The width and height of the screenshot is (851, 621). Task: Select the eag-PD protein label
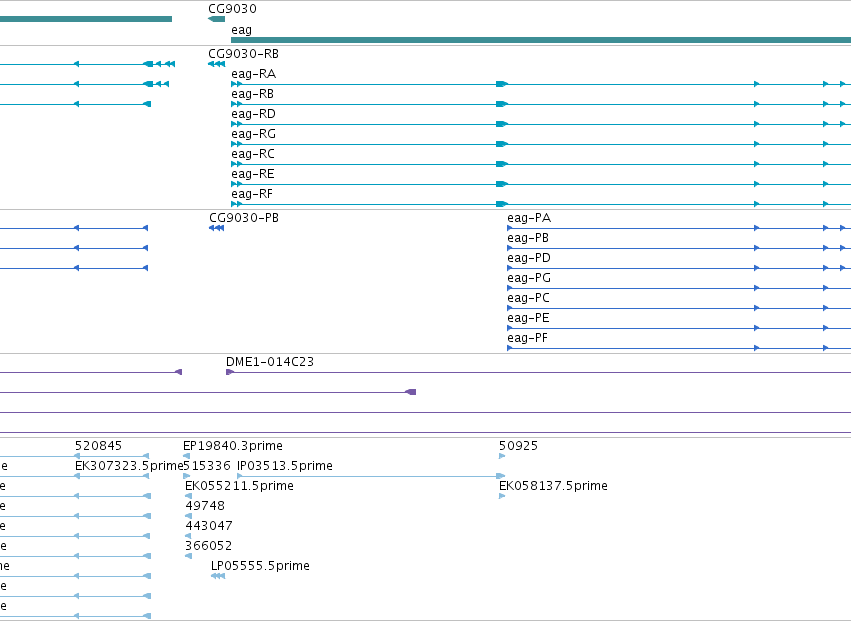(529, 258)
